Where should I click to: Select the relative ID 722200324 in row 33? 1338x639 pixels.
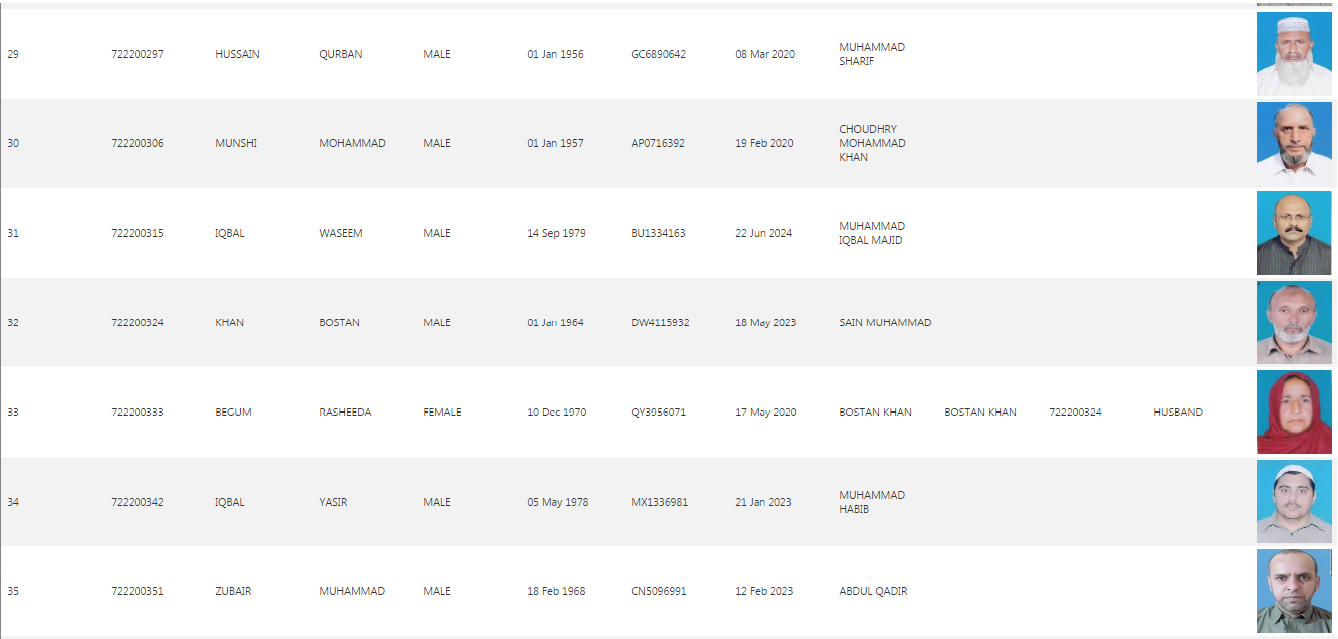click(x=1075, y=412)
